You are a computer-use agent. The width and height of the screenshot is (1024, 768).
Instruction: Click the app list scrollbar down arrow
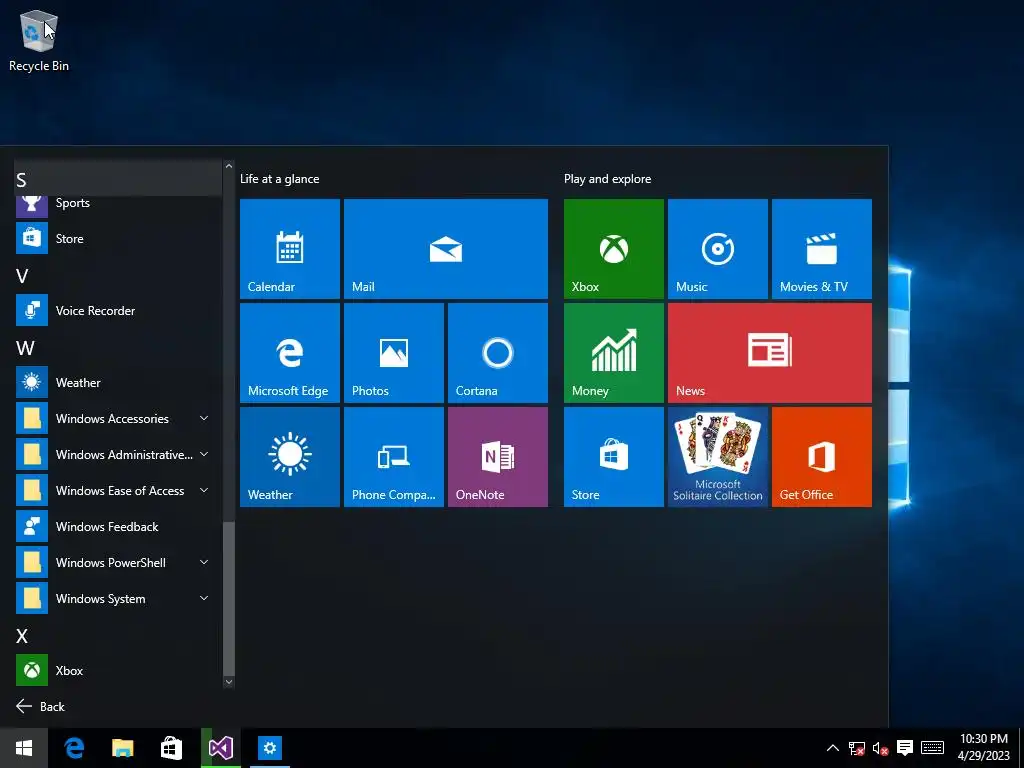click(229, 682)
